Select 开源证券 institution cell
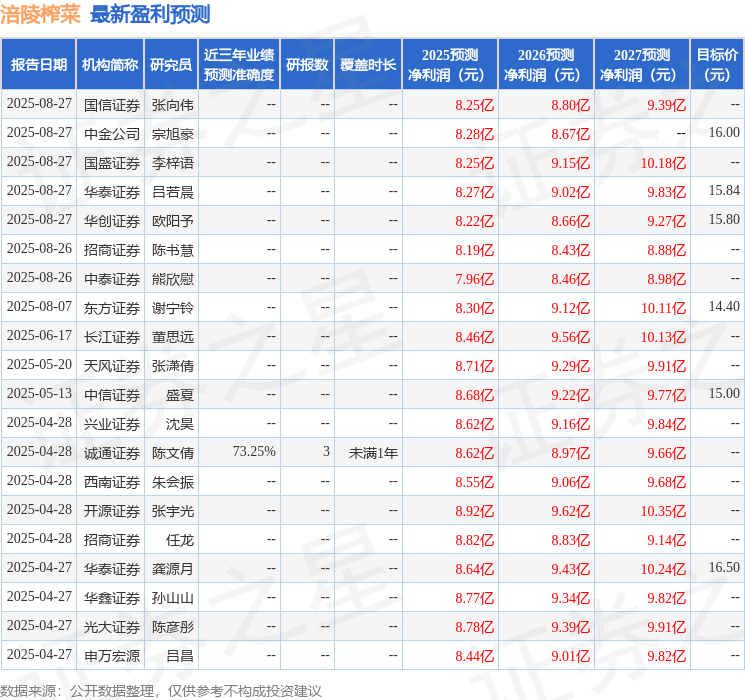Screen dimensions: 745x700 click(x=112, y=511)
